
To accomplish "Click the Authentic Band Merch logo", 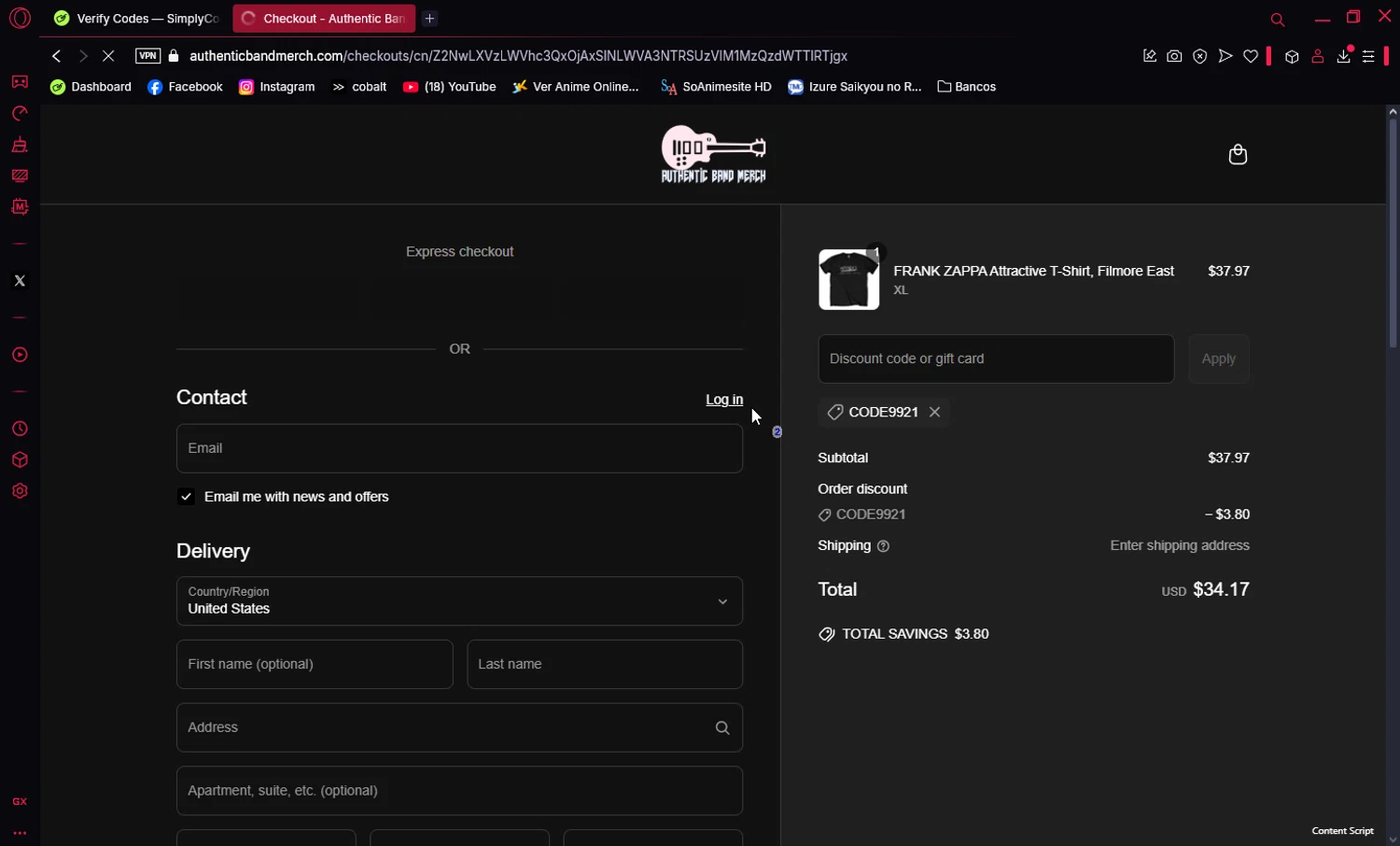I will tap(713, 154).
